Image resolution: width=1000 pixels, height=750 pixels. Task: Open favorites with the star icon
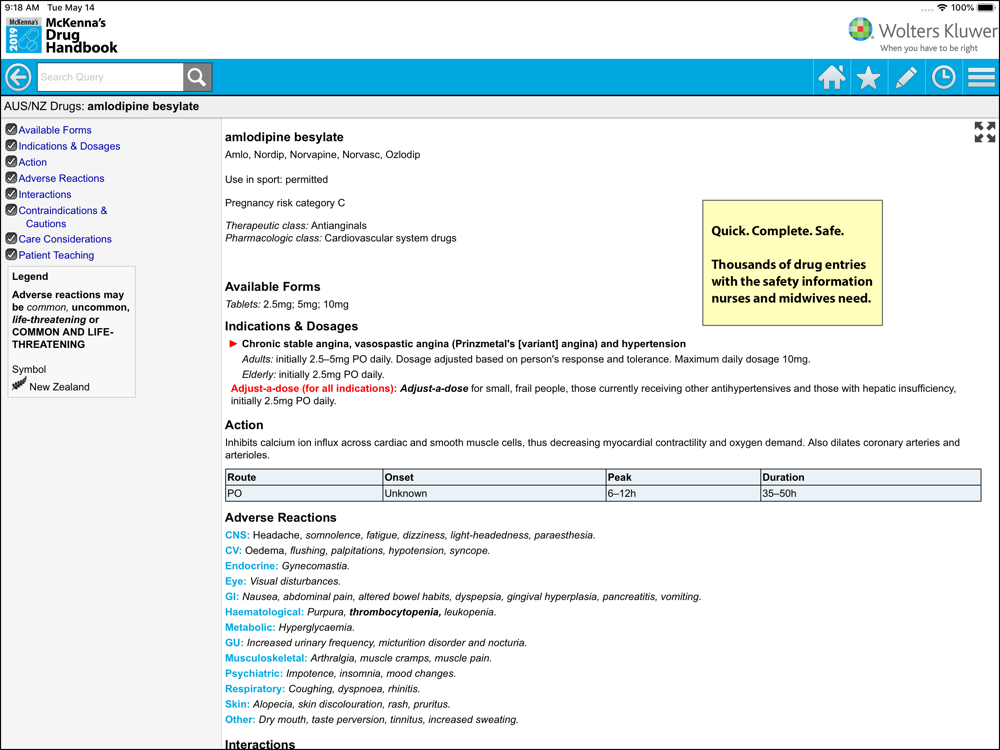coord(869,77)
